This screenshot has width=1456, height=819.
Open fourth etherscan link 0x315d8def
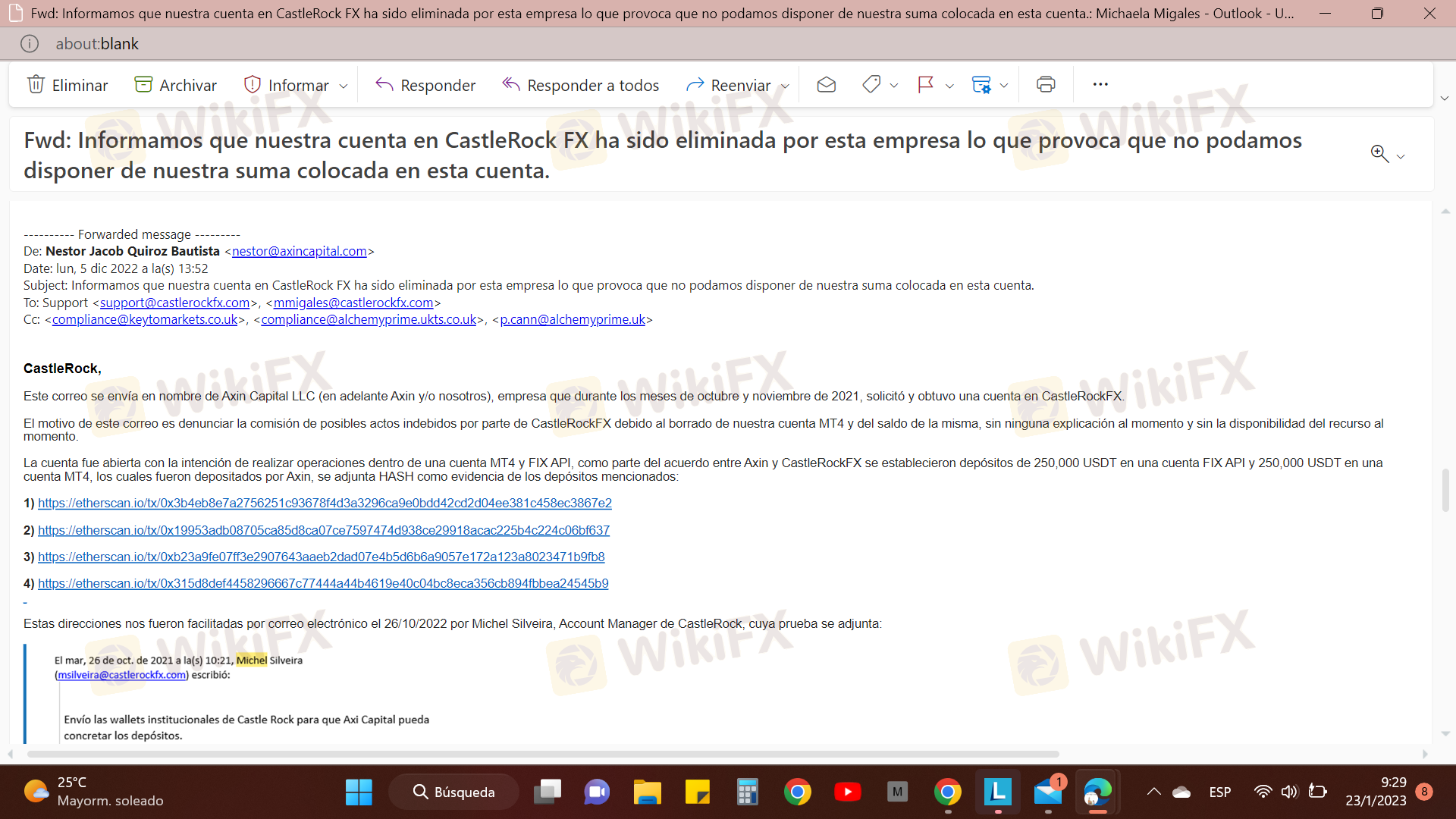pos(323,583)
